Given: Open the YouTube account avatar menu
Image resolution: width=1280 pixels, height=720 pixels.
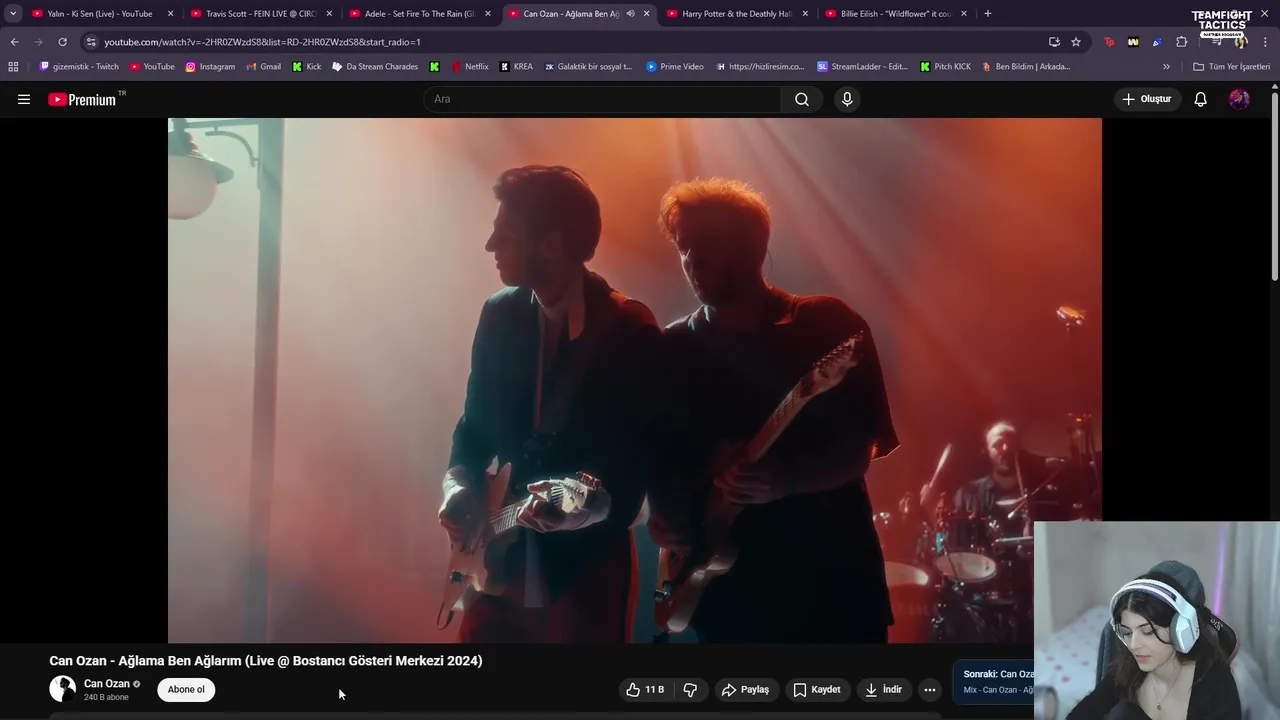Looking at the screenshot, I should pos(1239,99).
